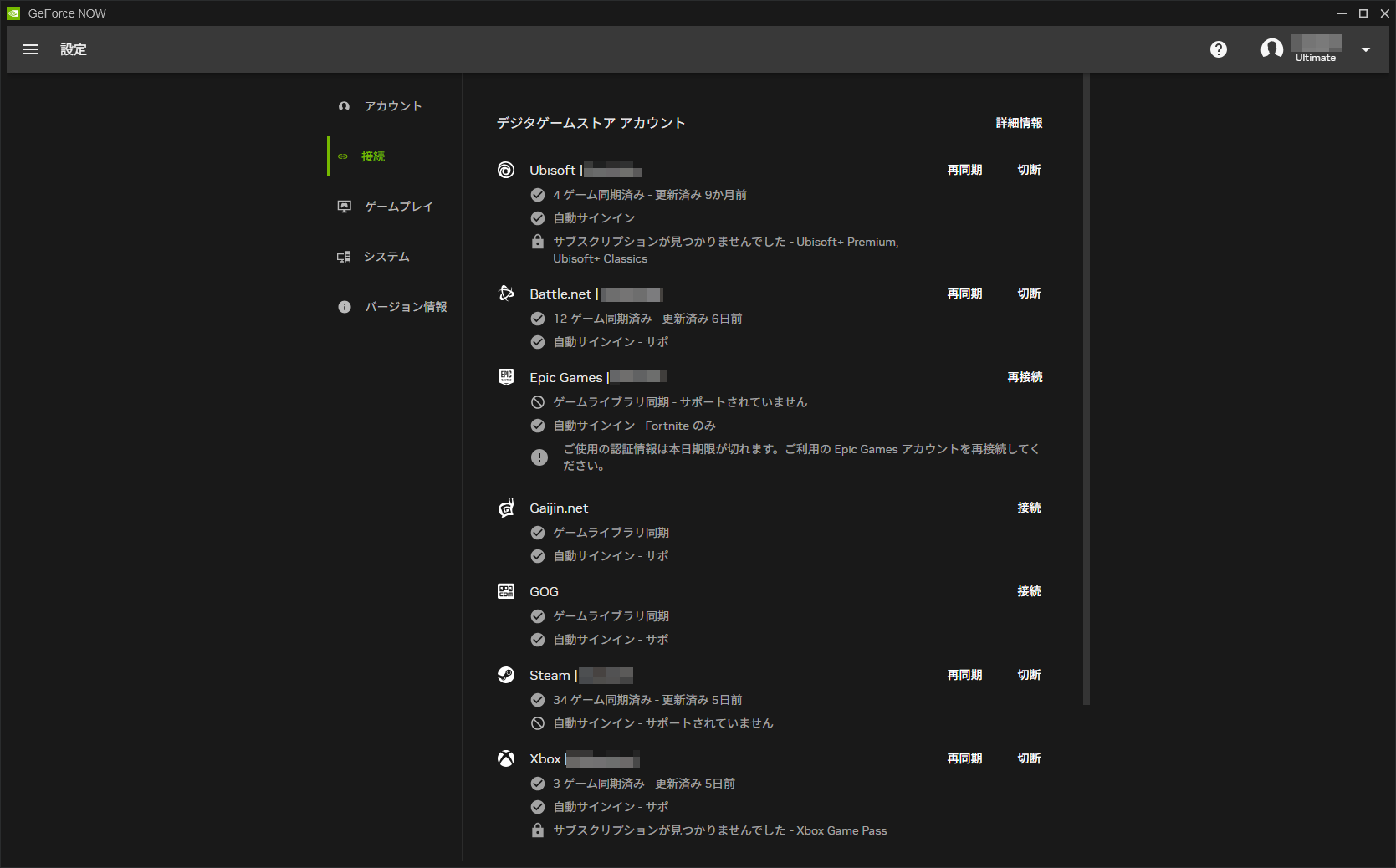The width and height of the screenshot is (1396, 868).
Task: Click the Xbox Game Pass lock icon
Action: [538, 830]
